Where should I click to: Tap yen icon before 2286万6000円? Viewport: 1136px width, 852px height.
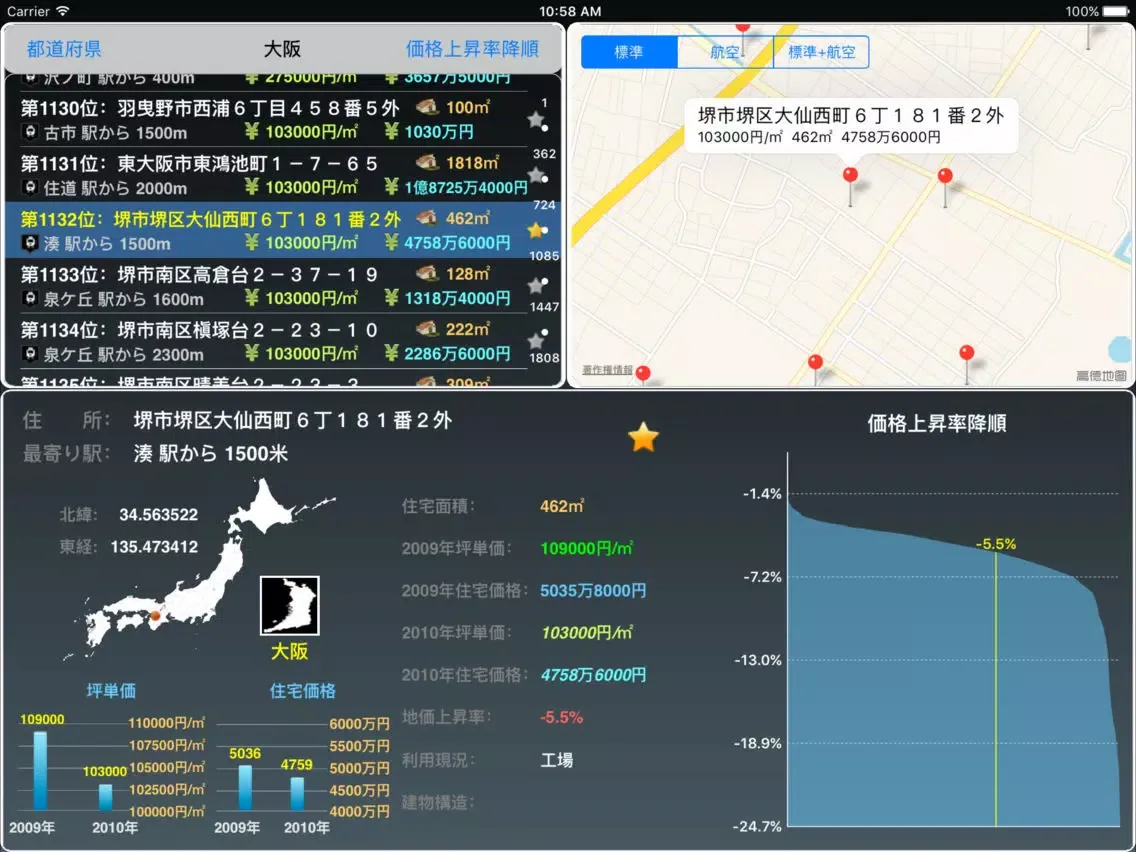391,353
